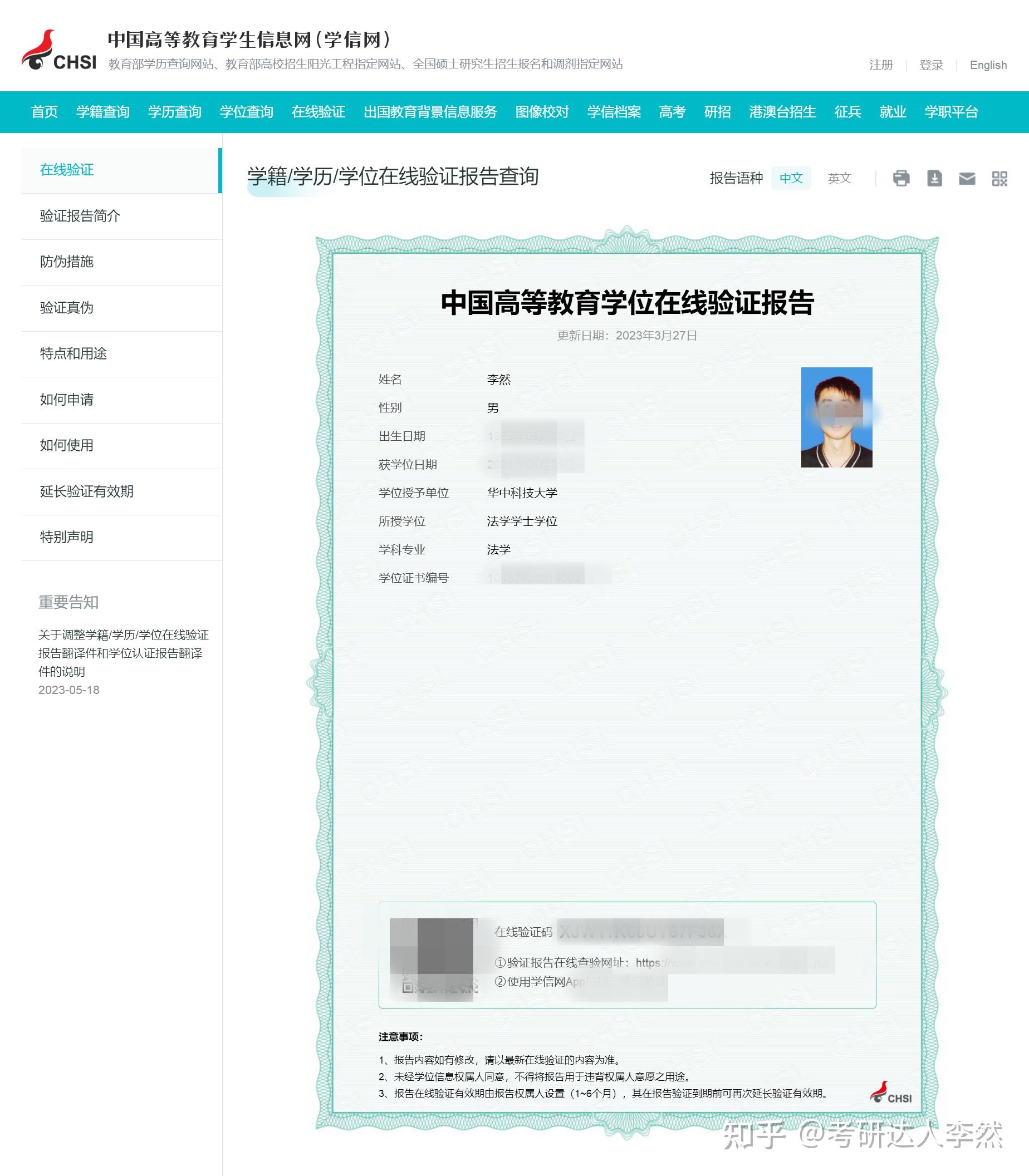Open 在线验证 in top navigation bar

point(318,112)
